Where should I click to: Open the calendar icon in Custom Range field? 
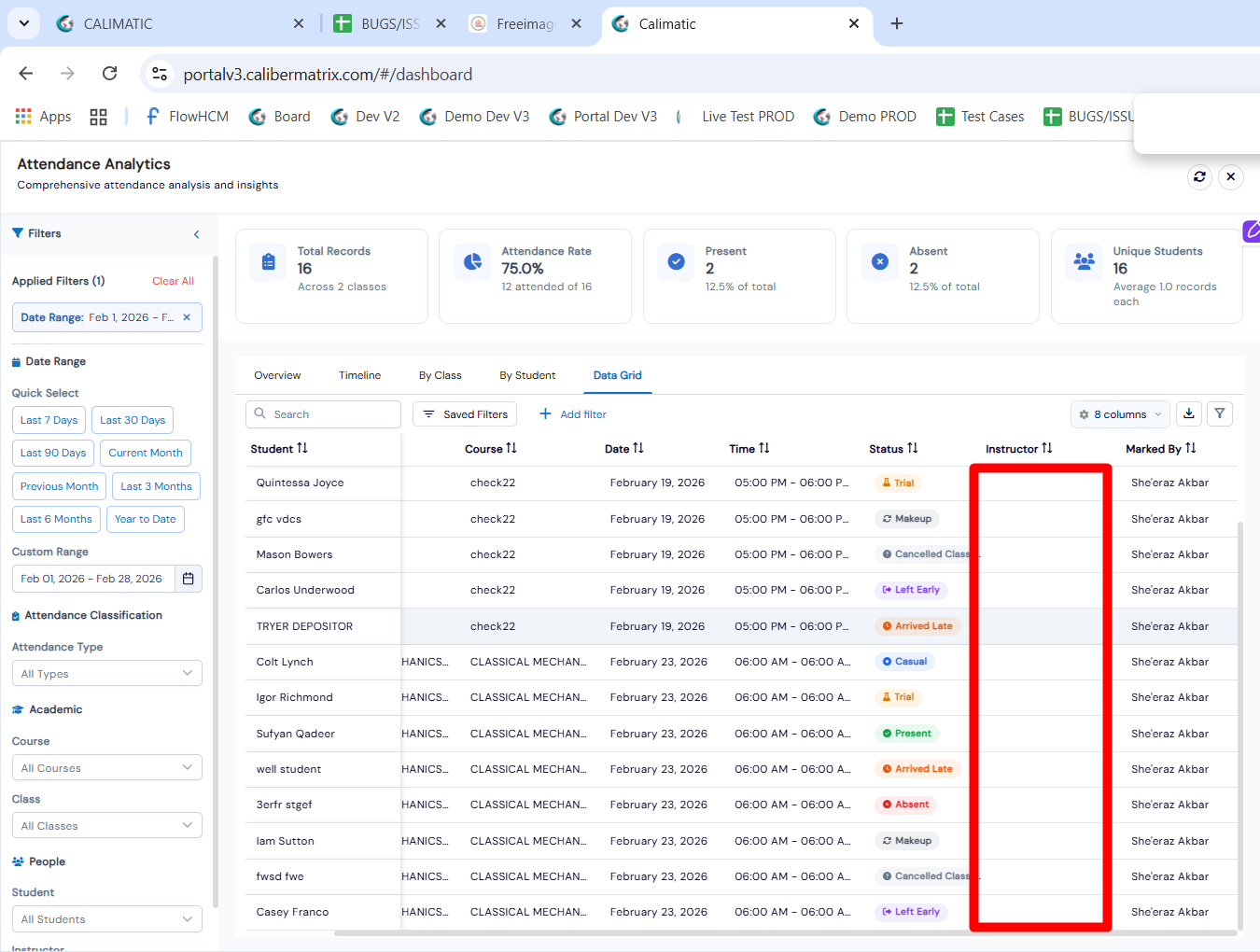[188, 579]
